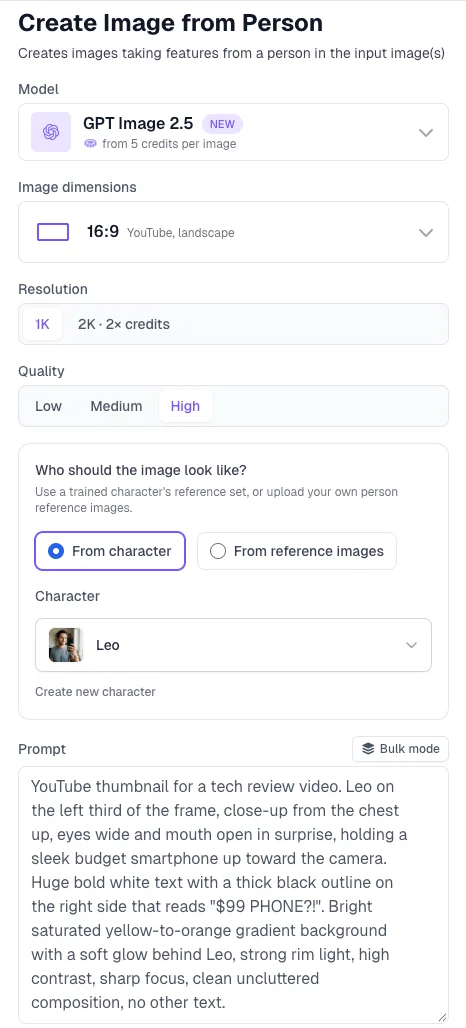
Task: Enable Bulk mode
Action: pyautogui.click(x=400, y=749)
